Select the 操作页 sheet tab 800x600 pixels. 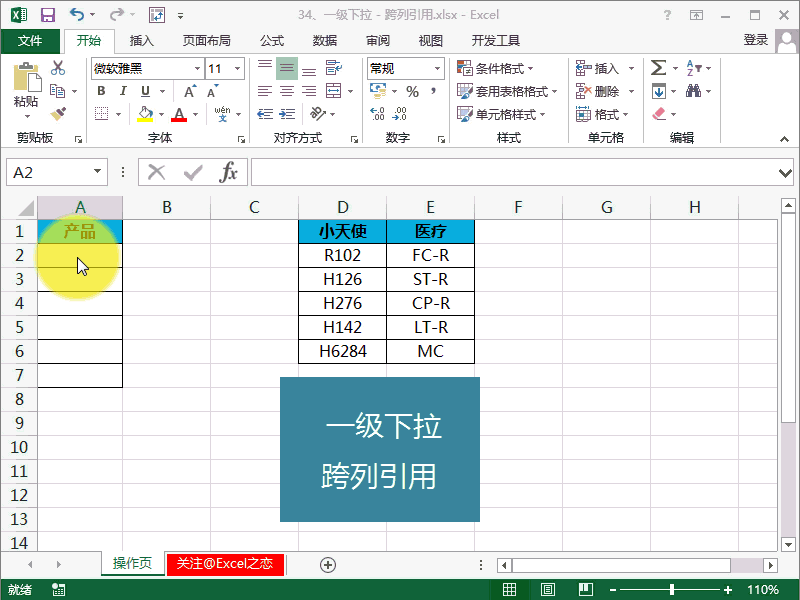pos(131,564)
